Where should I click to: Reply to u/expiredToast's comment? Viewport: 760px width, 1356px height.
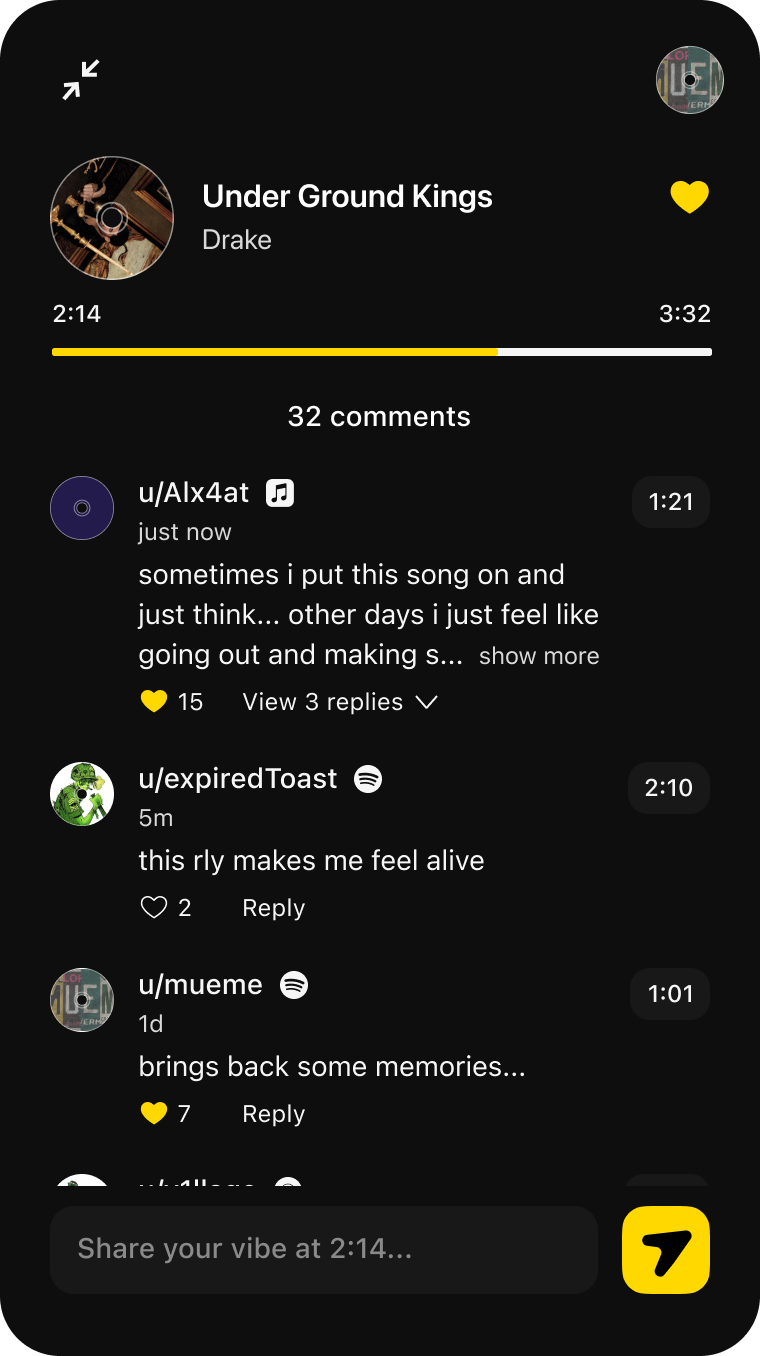coord(273,908)
